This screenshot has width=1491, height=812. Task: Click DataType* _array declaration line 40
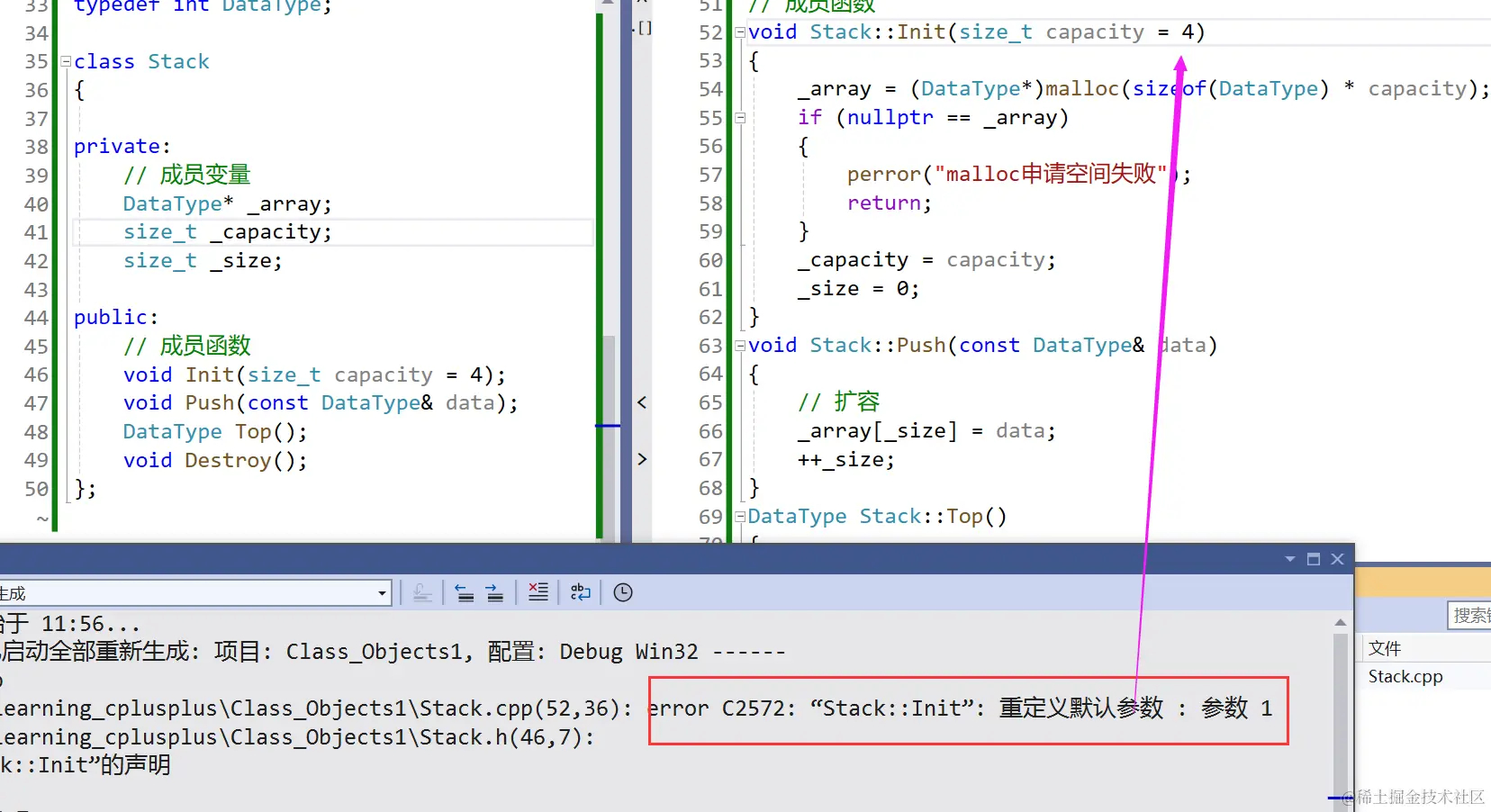pyautogui.click(x=228, y=204)
